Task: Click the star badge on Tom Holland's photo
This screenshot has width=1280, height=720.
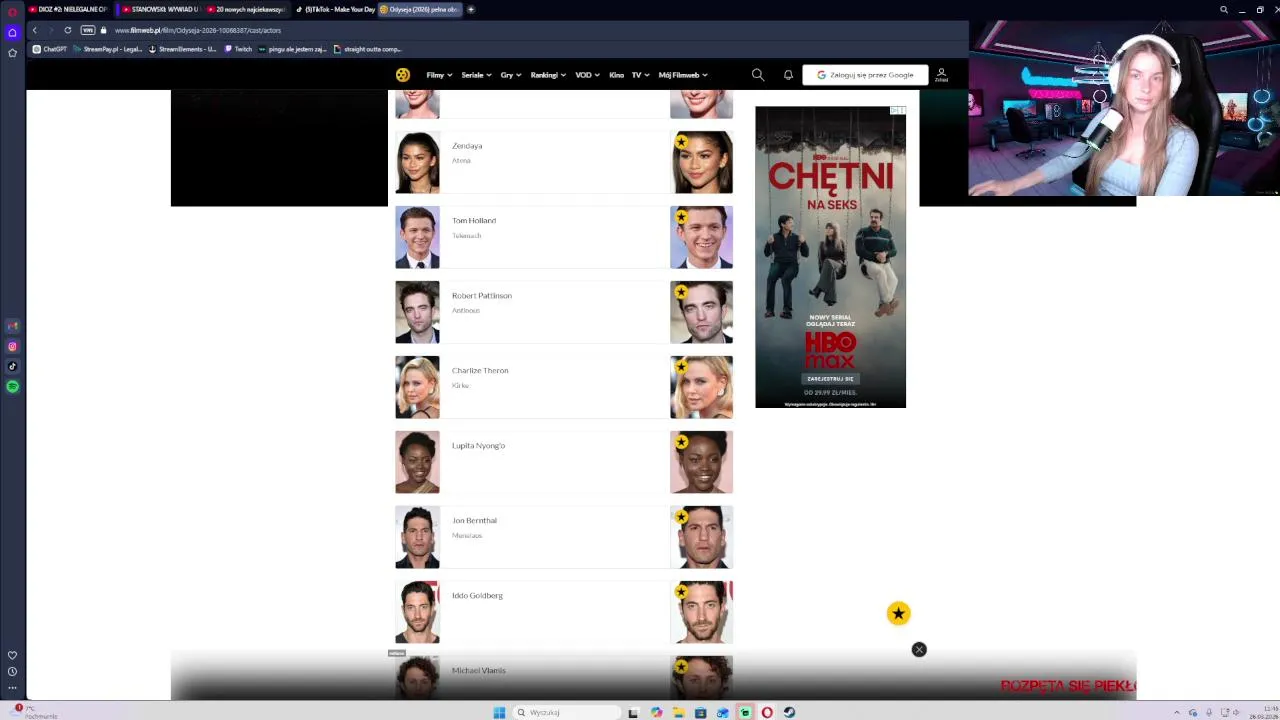Action: (x=681, y=217)
